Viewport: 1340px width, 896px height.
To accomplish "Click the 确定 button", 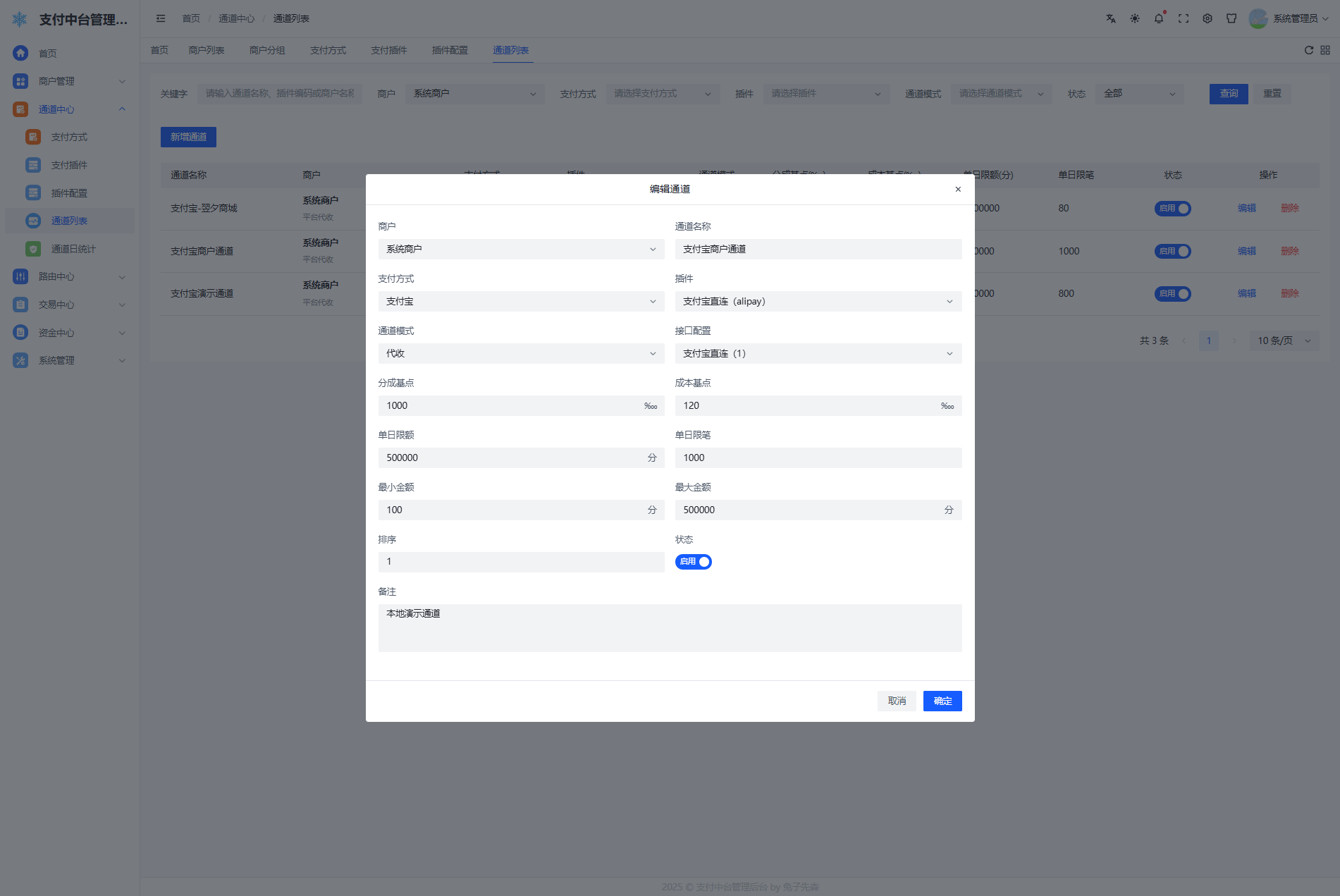I will (942, 701).
